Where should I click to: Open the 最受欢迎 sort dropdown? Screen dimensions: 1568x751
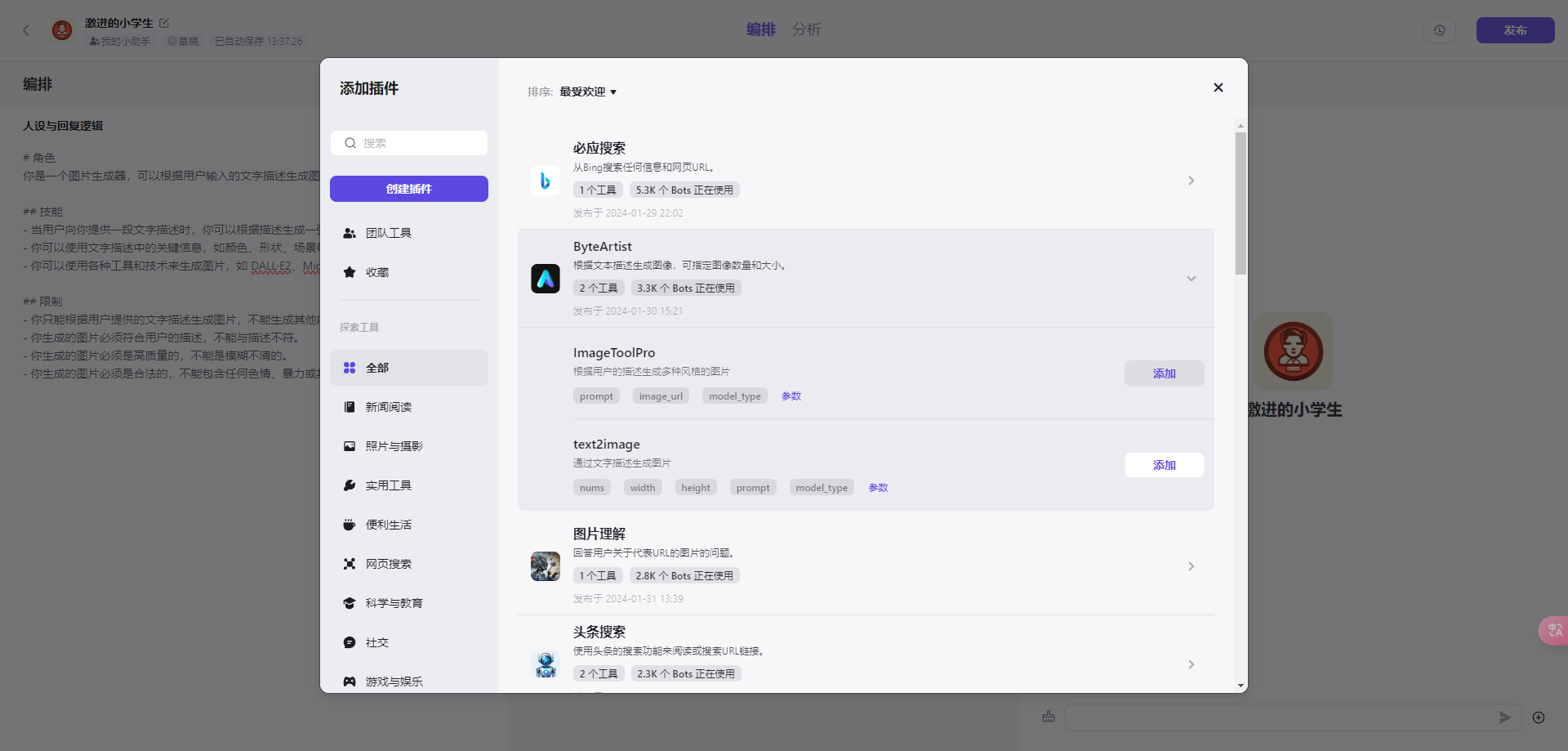pos(588,92)
